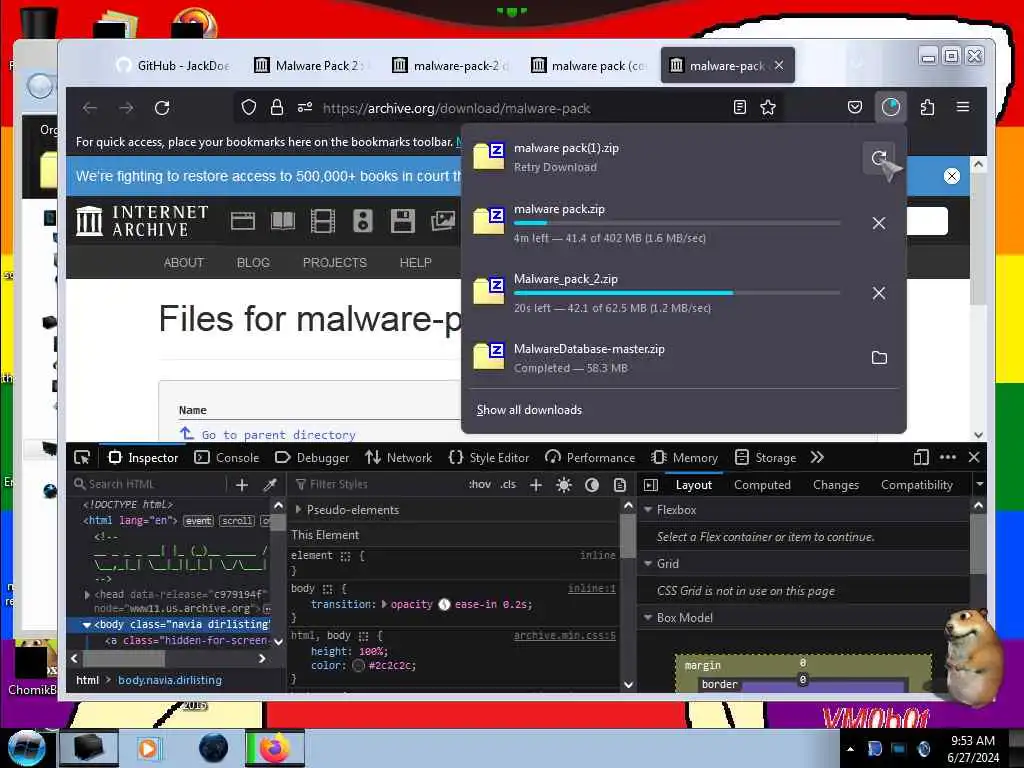This screenshot has width=1024, height=768.
Task: Close the active malware-pack tab
Action: click(779, 65)
